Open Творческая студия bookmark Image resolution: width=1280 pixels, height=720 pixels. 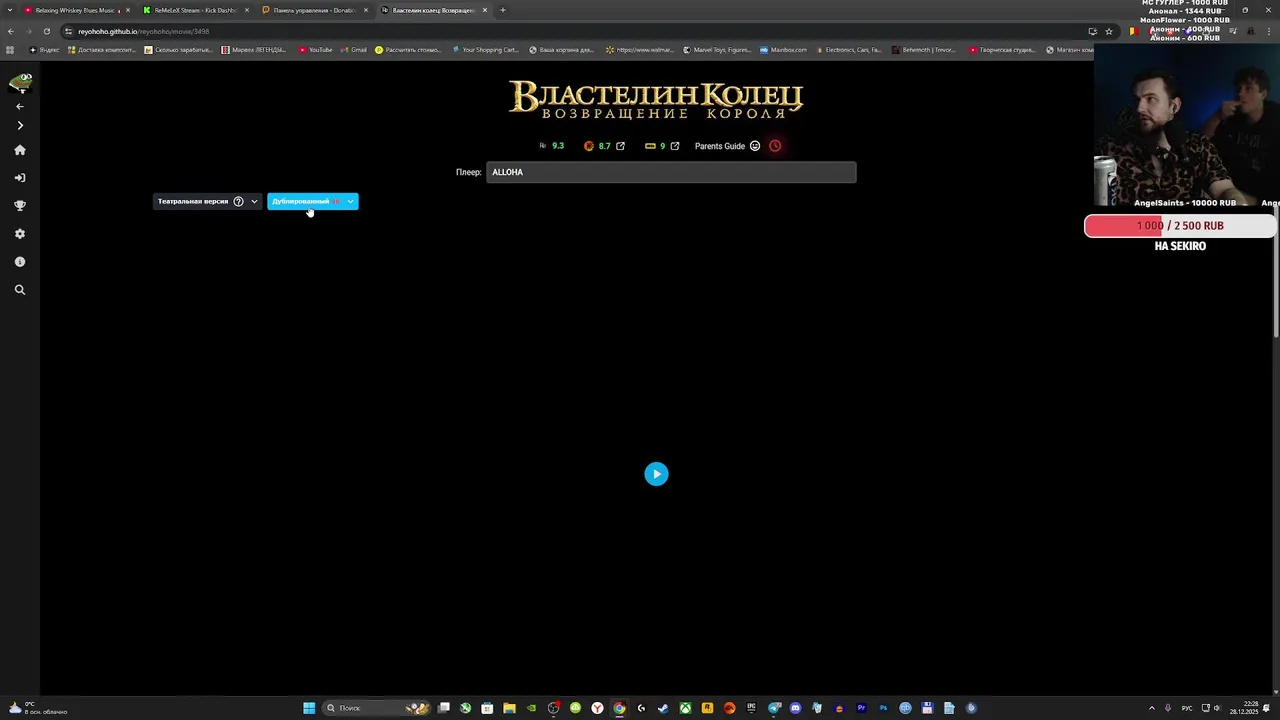tap(1001, 50)
